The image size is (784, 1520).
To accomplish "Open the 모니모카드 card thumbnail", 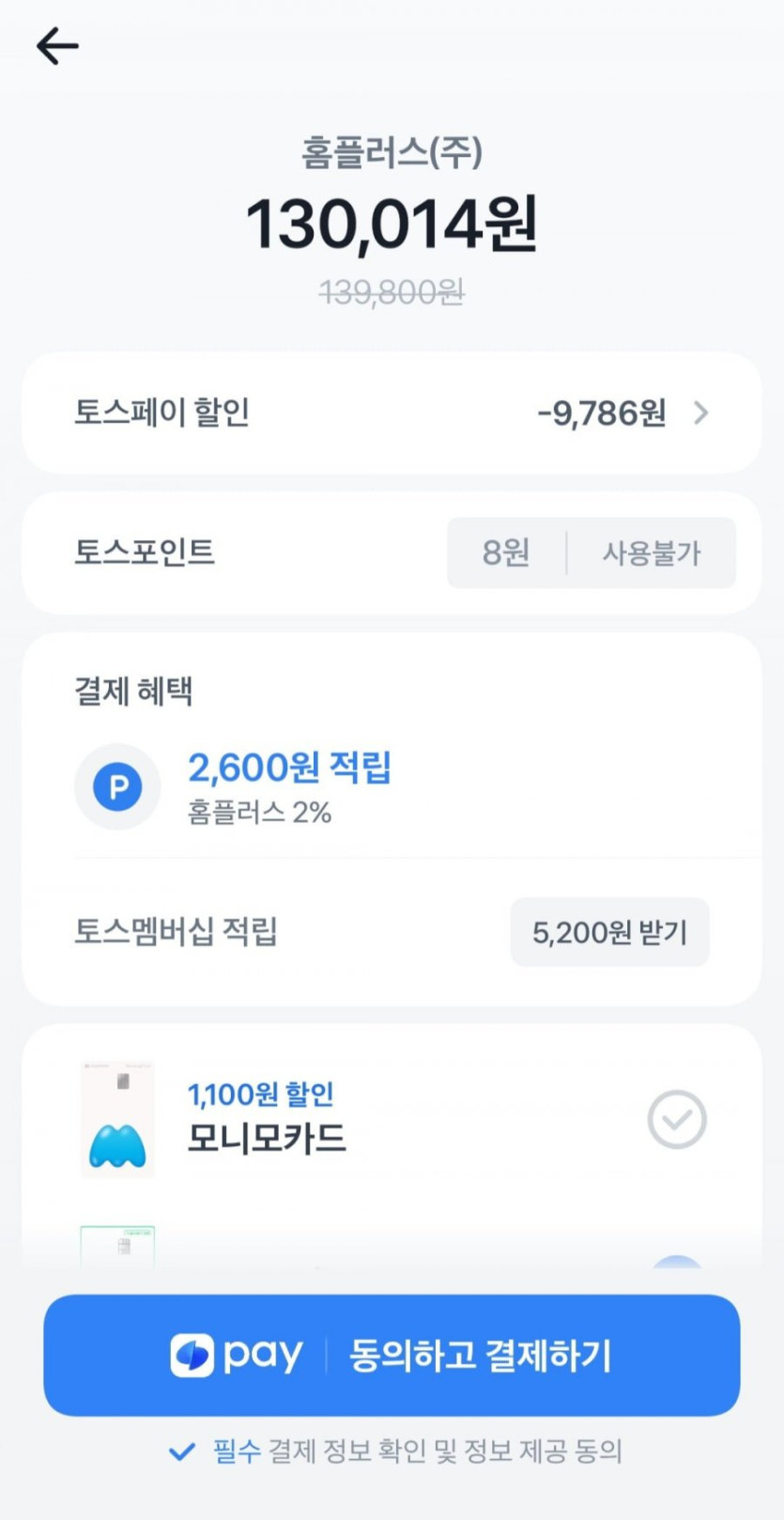I will [117, 1119].
